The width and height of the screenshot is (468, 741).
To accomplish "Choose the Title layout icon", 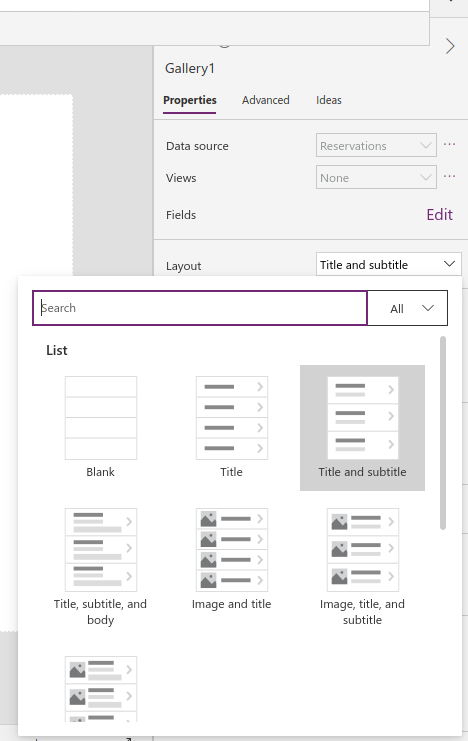I will coord(232,418).
